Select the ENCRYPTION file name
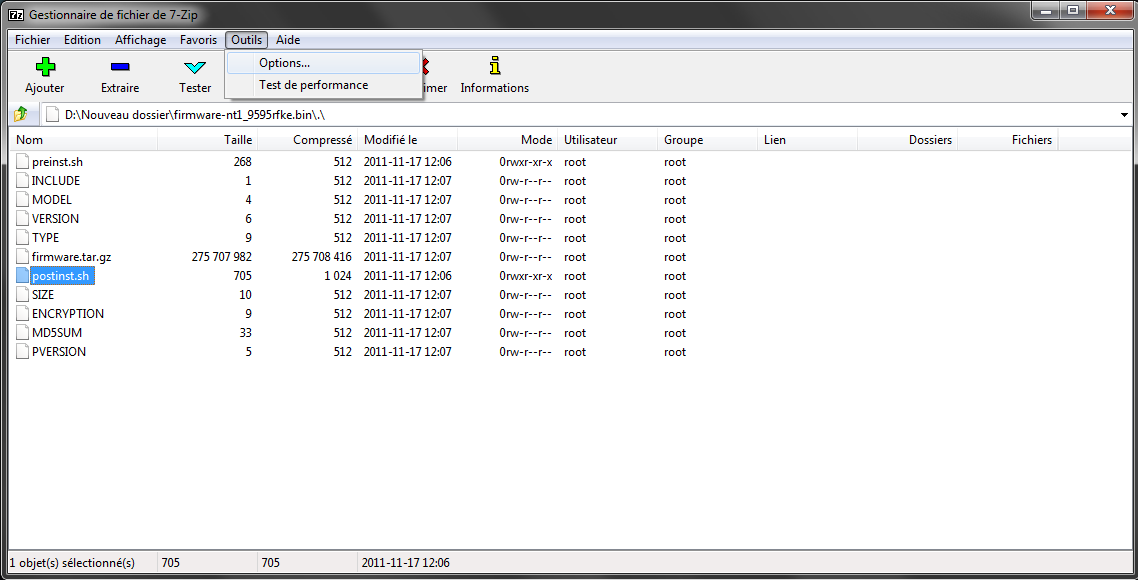This screenshot has width=1138, height=580. (x=67, y=314)
